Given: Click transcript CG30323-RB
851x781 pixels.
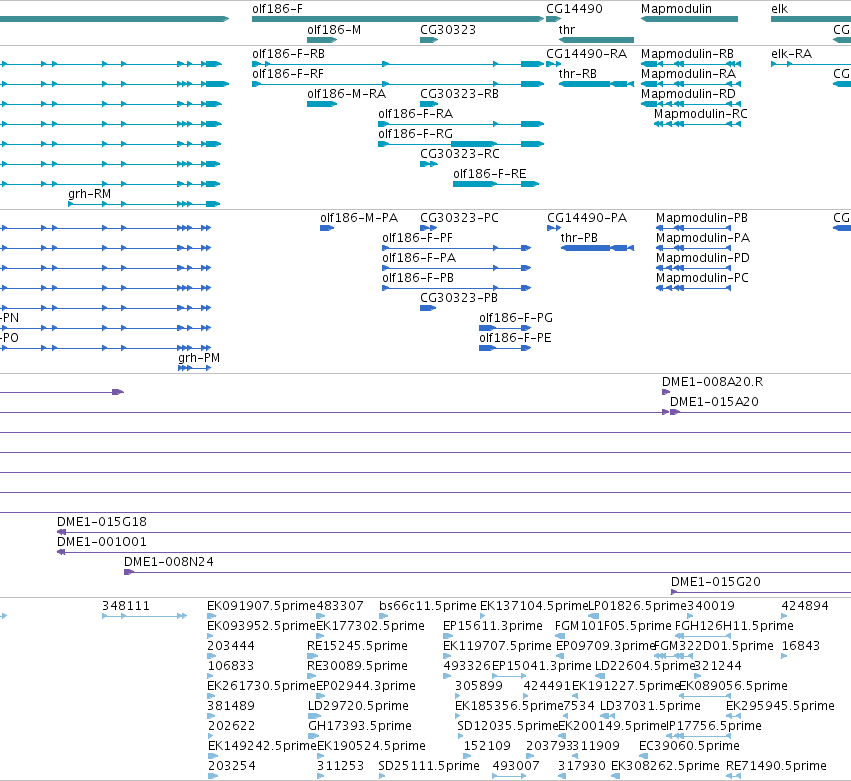Looking at the screenshot, I should (x=429, y=104).
